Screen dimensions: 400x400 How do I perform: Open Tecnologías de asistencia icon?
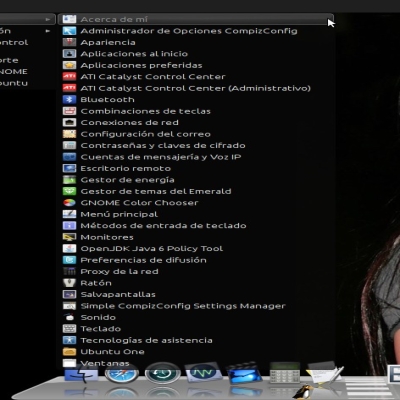69,340
